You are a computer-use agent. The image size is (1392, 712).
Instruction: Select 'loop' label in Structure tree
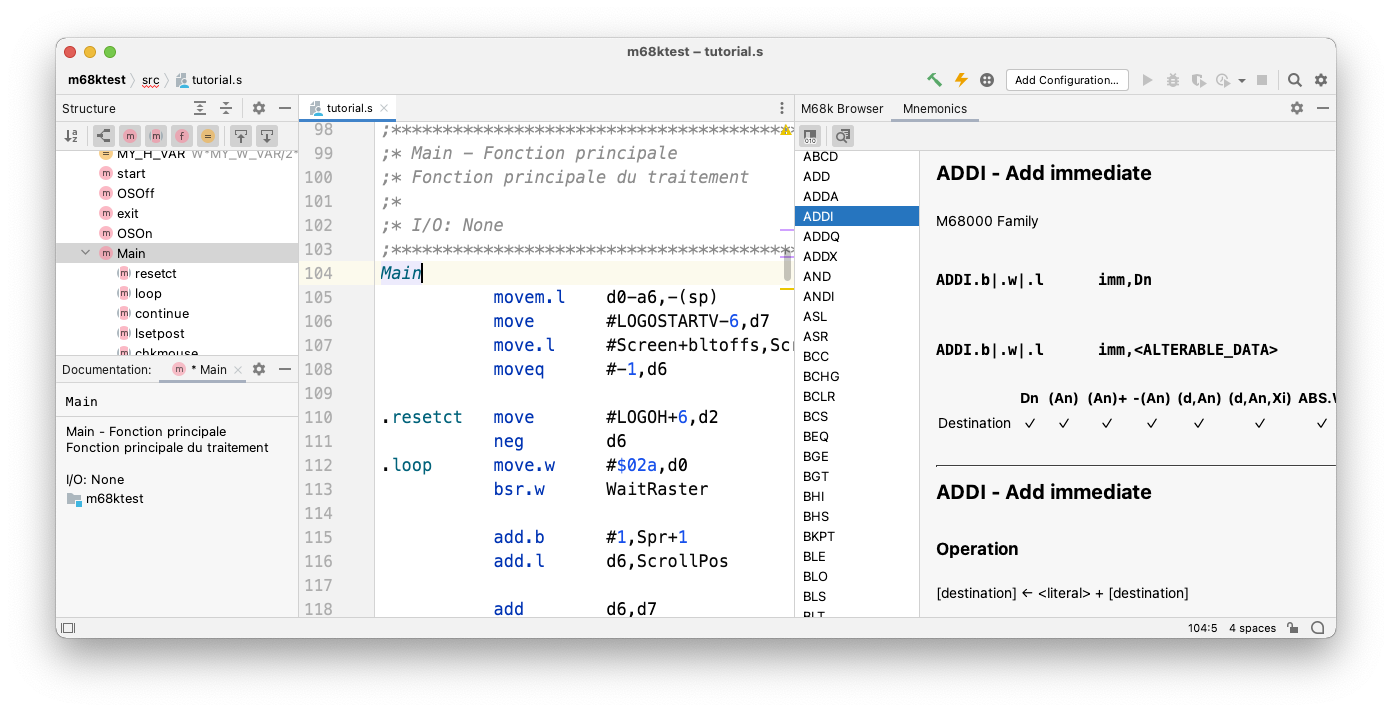pyautogui.click(x=148, y=293)
